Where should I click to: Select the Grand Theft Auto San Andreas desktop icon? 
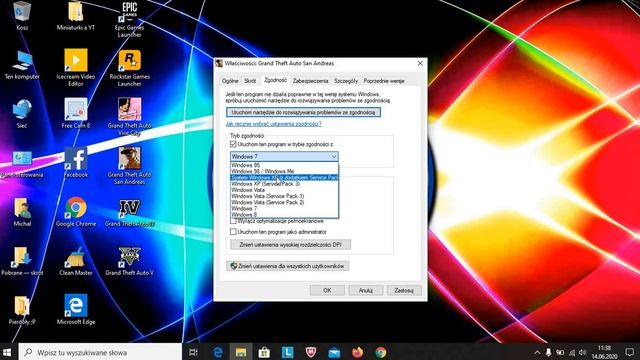[129, 166]
